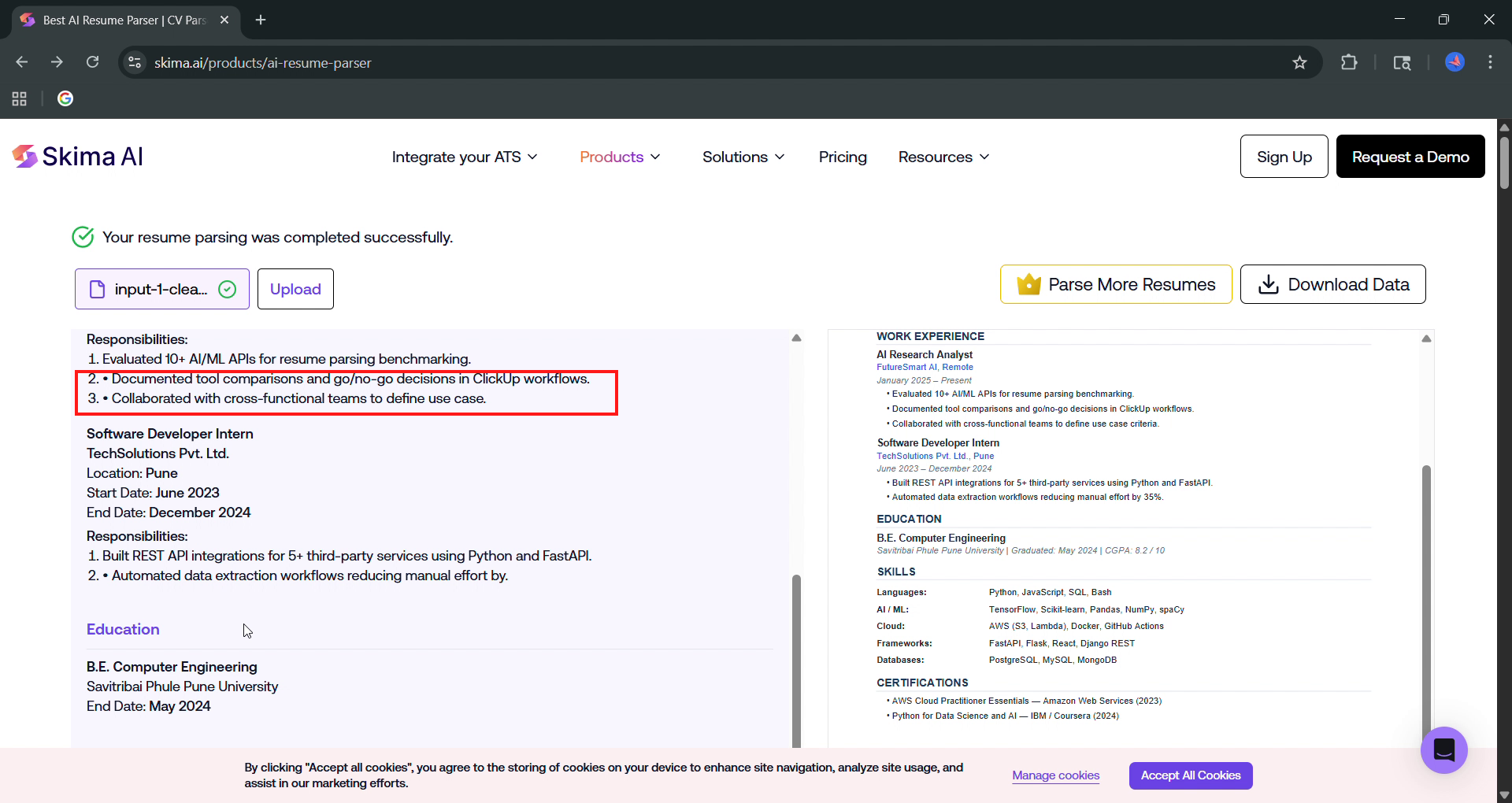Click the parsed results panel scrollbar thumb
1512x803 pixels.
(x=796, y=661)
